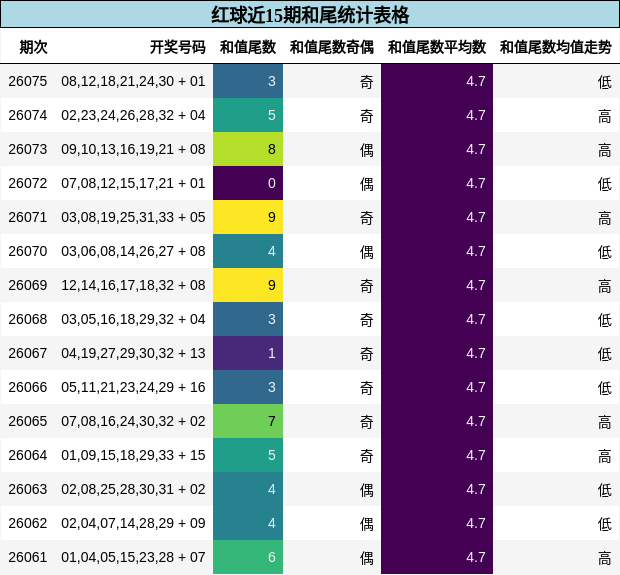Click issue number 26073
The image size is (620, 575).
click(x=28, y=149)
